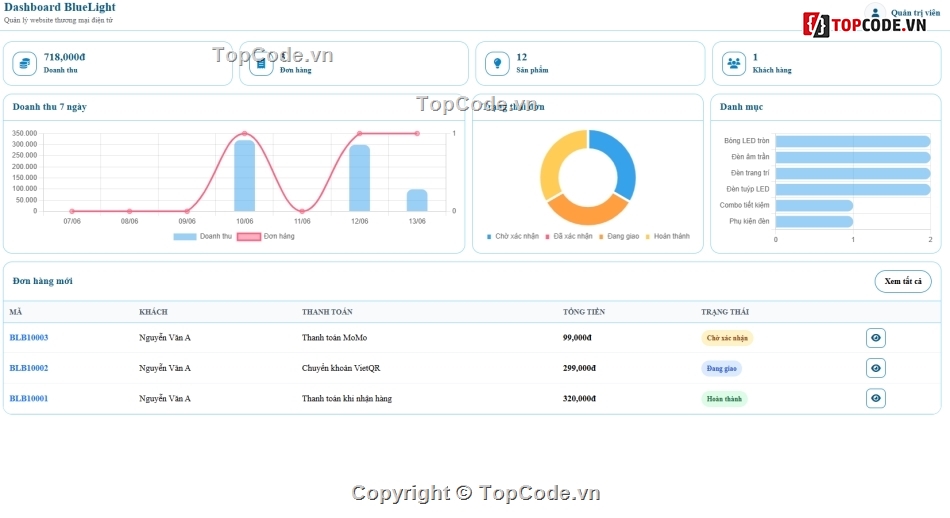Viewport: 950px width, 518px height.
Task: Click the orange donut chart segment
Action: [587, 212]
